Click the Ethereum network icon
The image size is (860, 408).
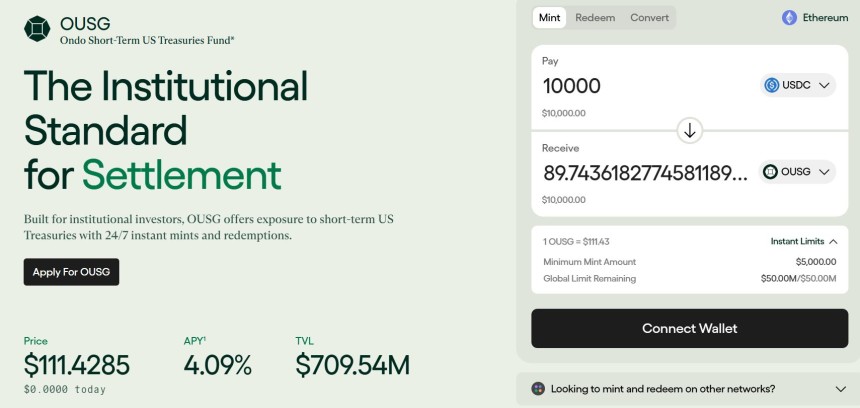pyautogui.click(x=789, y=18)
